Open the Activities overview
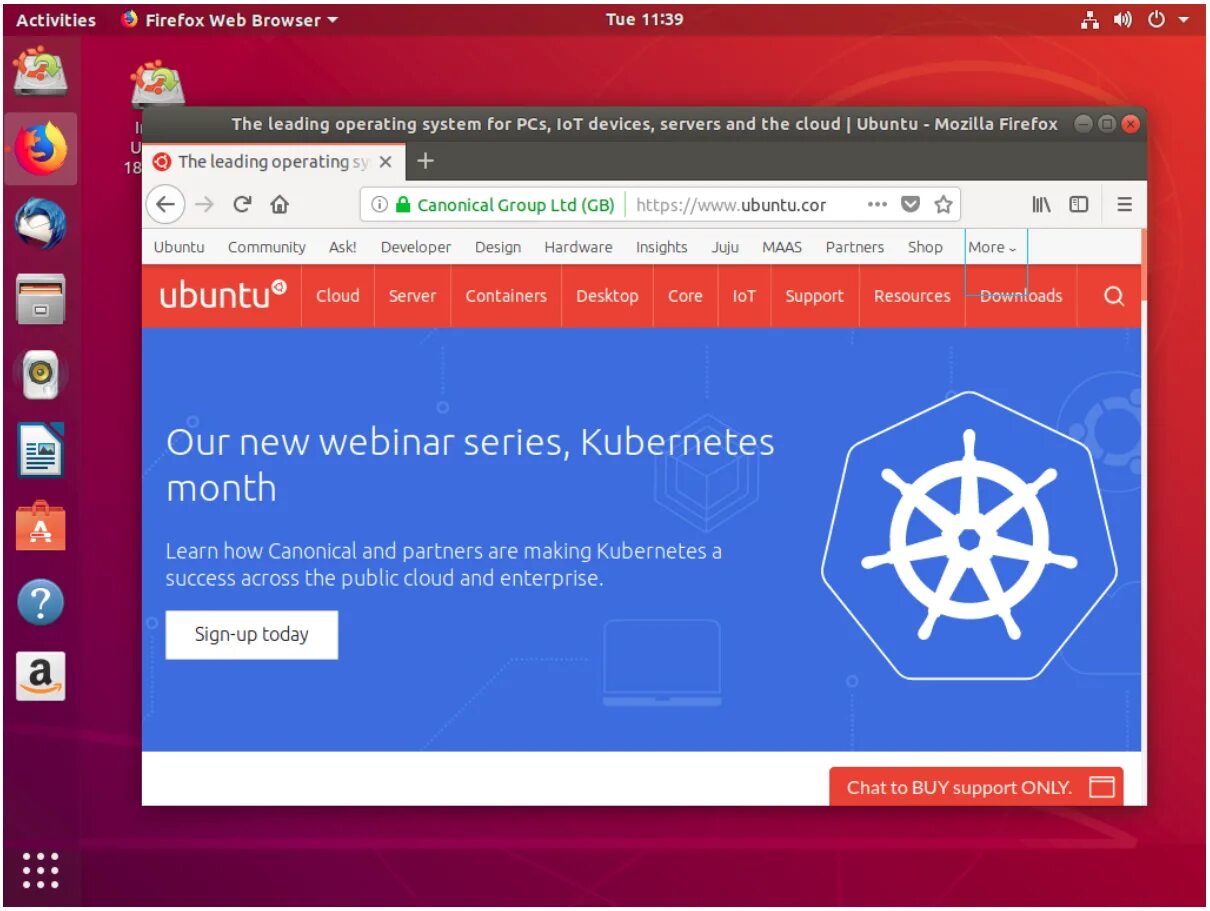This screenshot has height=911, width=1210. pyautogui.click(x=56, y=20)
